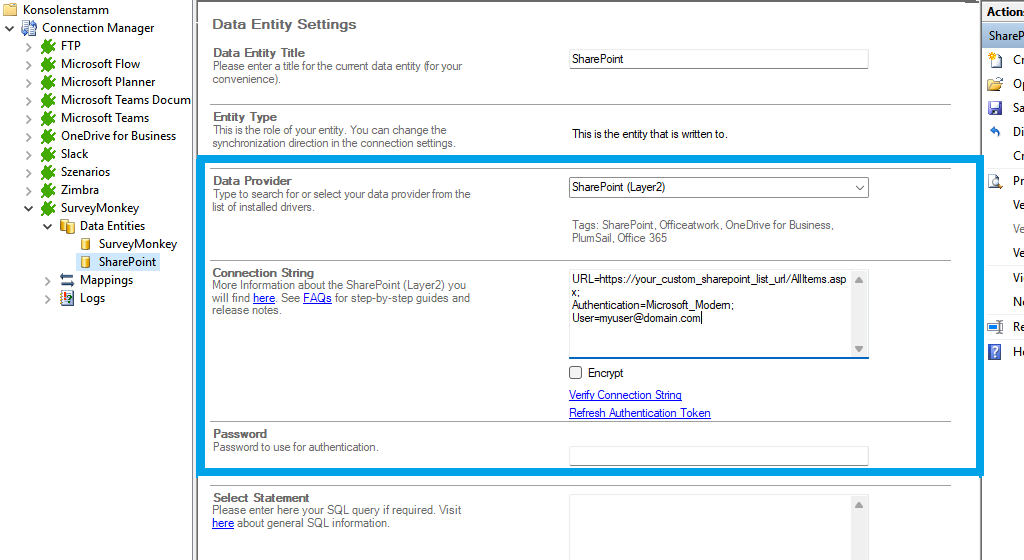Click the SharePoint data entity cylinder icon
The image size is (1024, 560).
point(86,262)
